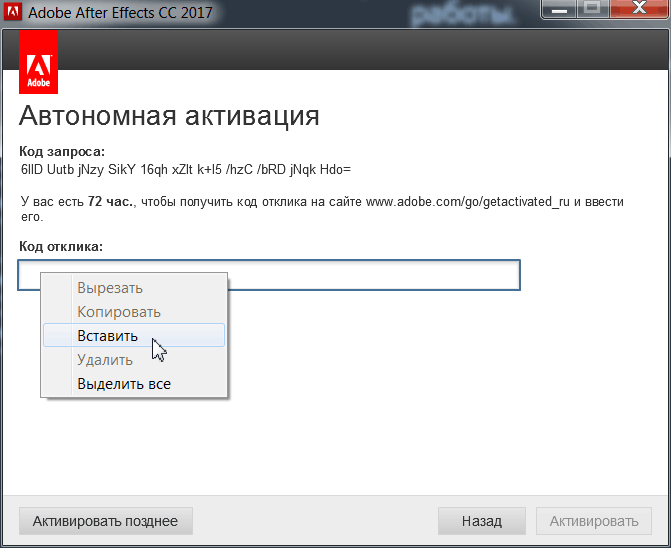This screenshot has height=548, width=671.
Task: Close the Adobe After Effects window
Action: (639, 9)
